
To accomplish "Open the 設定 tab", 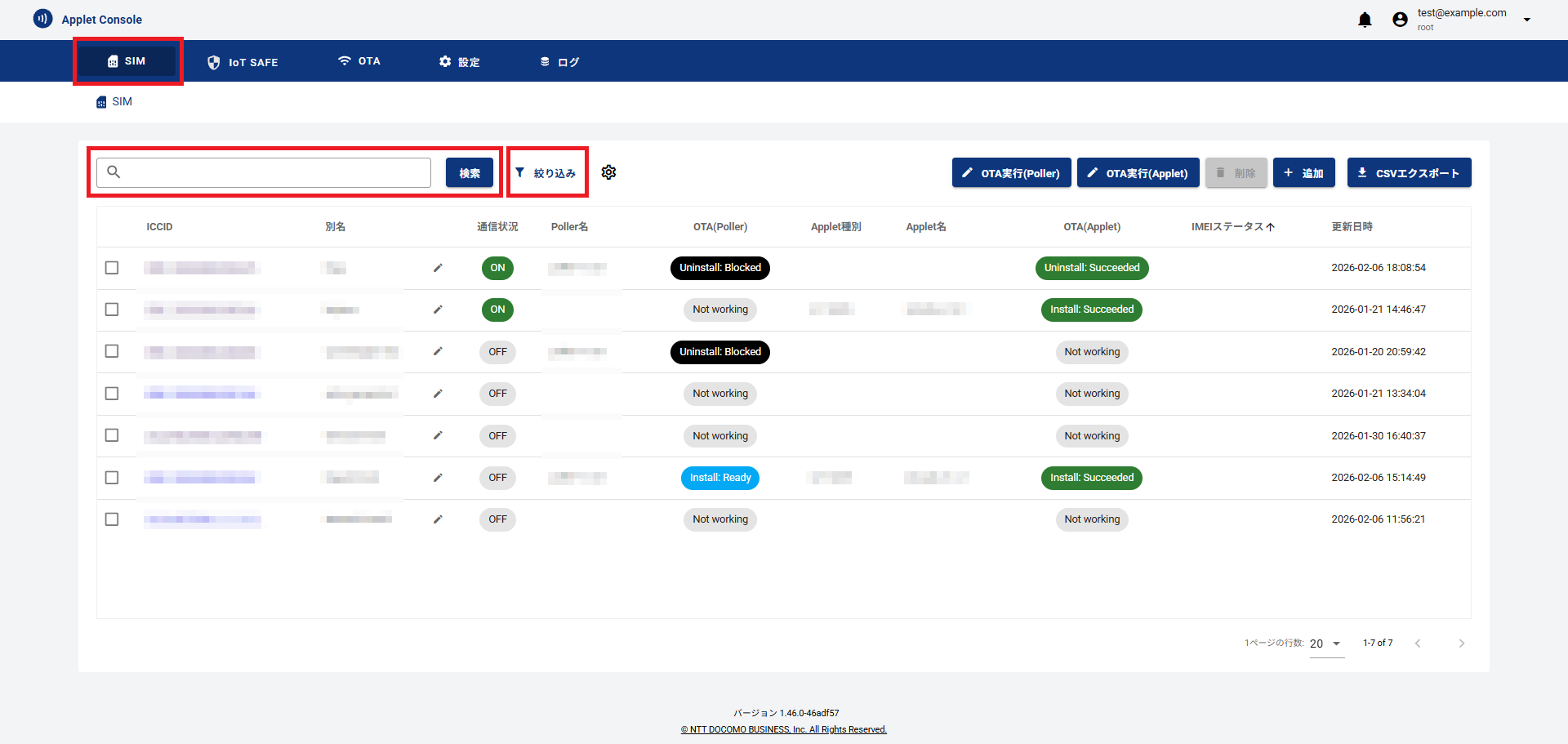I will (459, 62).
